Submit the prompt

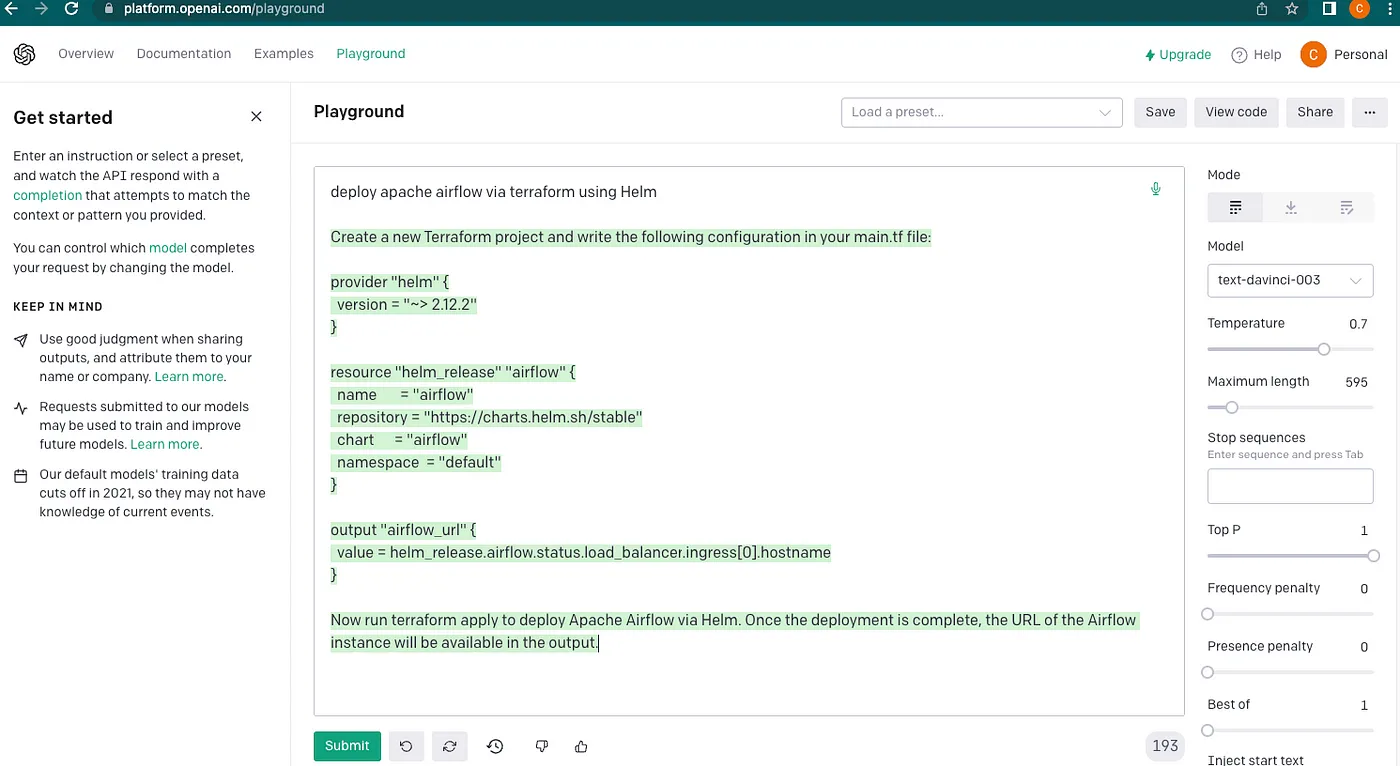click(x=347, y=746)
